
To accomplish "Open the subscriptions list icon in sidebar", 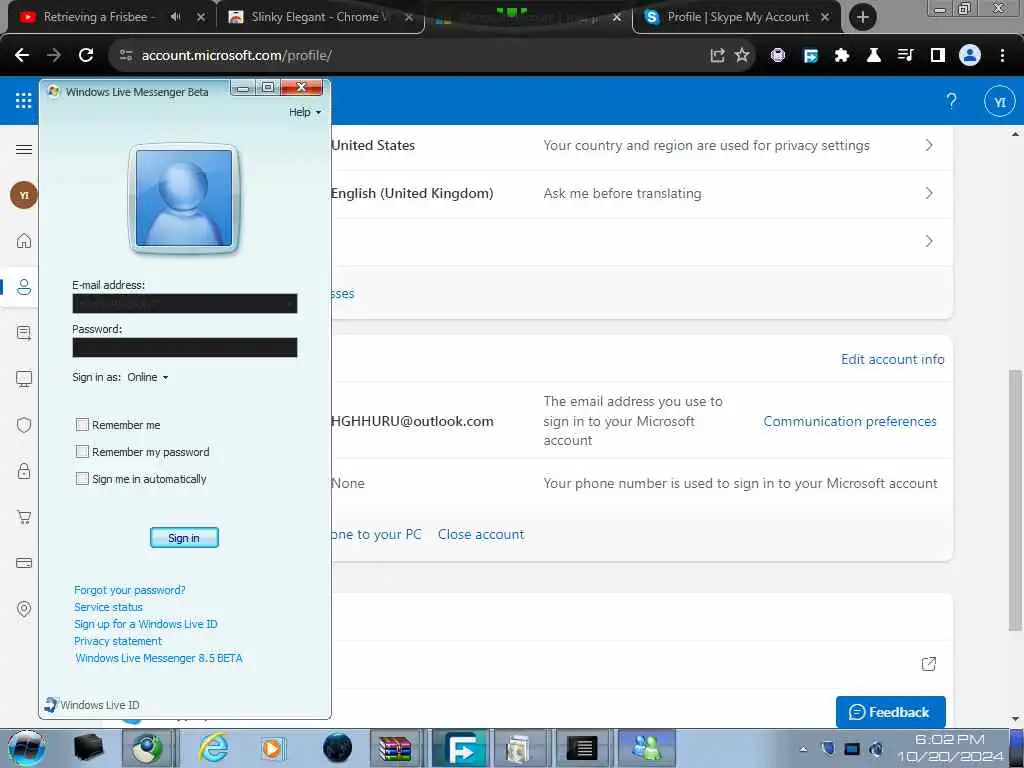I will [x=24, y=333].
